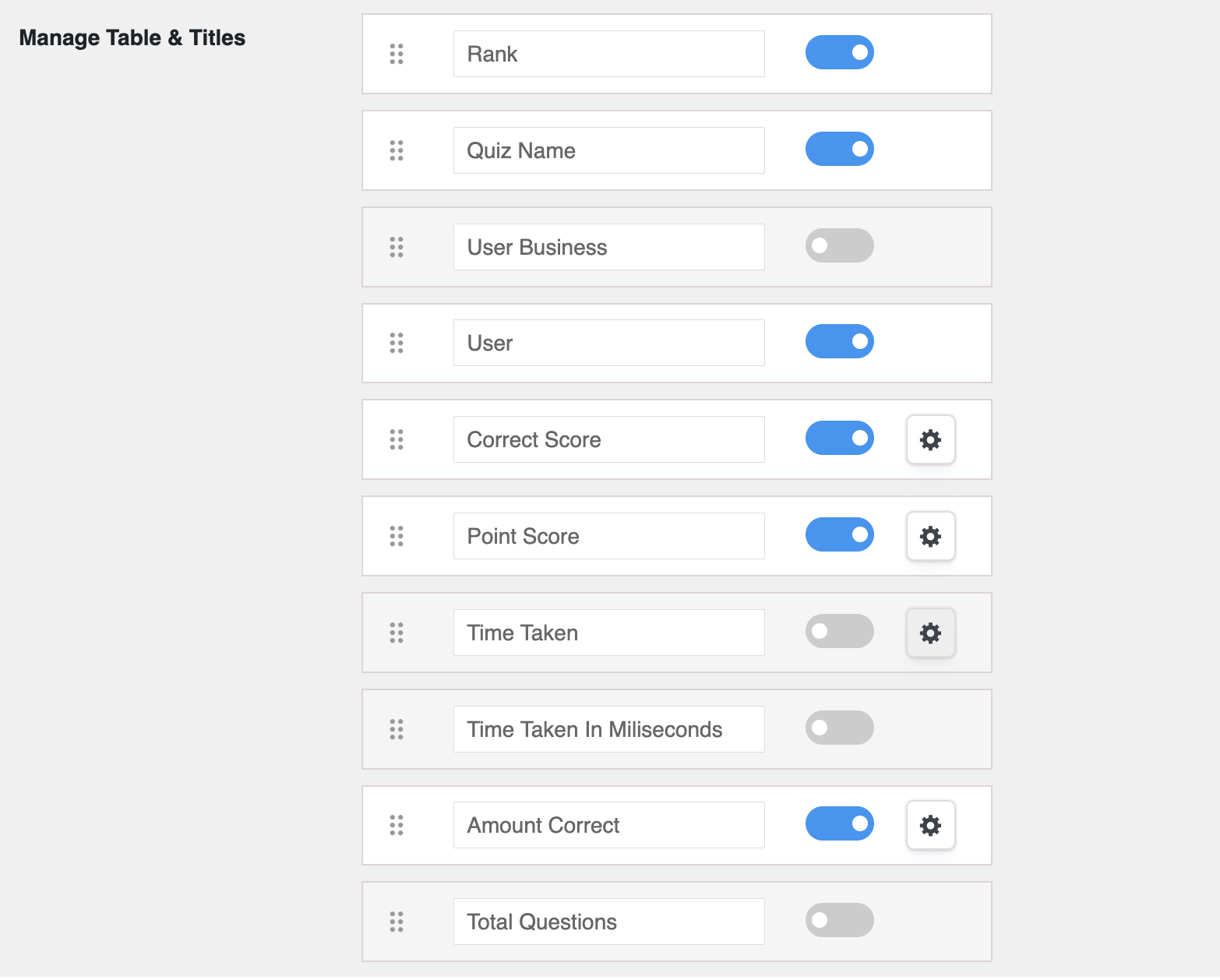This screenshot has height=980, width=1220.
Task: Open settings gear for Correct Score
Action: point(930,440)
